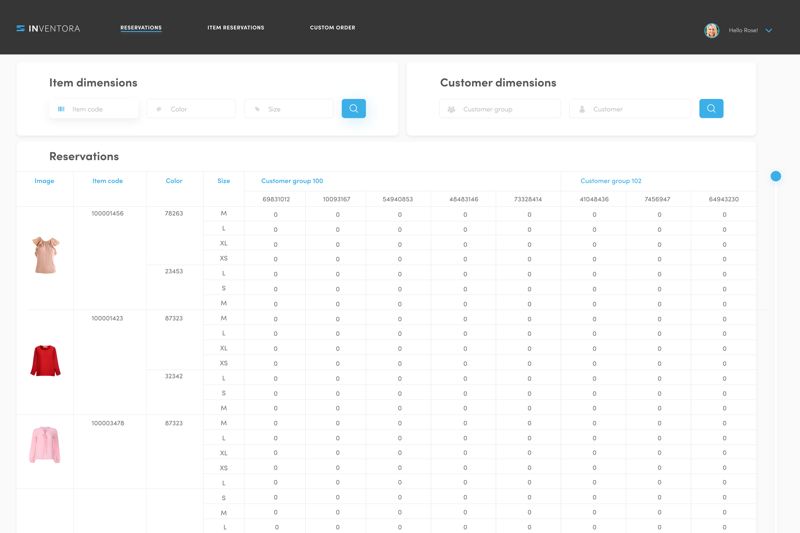The image size is (800, 533).
Task: Click the Item dimensions search button
Action: pyautogui.click(x=354, y=109)
